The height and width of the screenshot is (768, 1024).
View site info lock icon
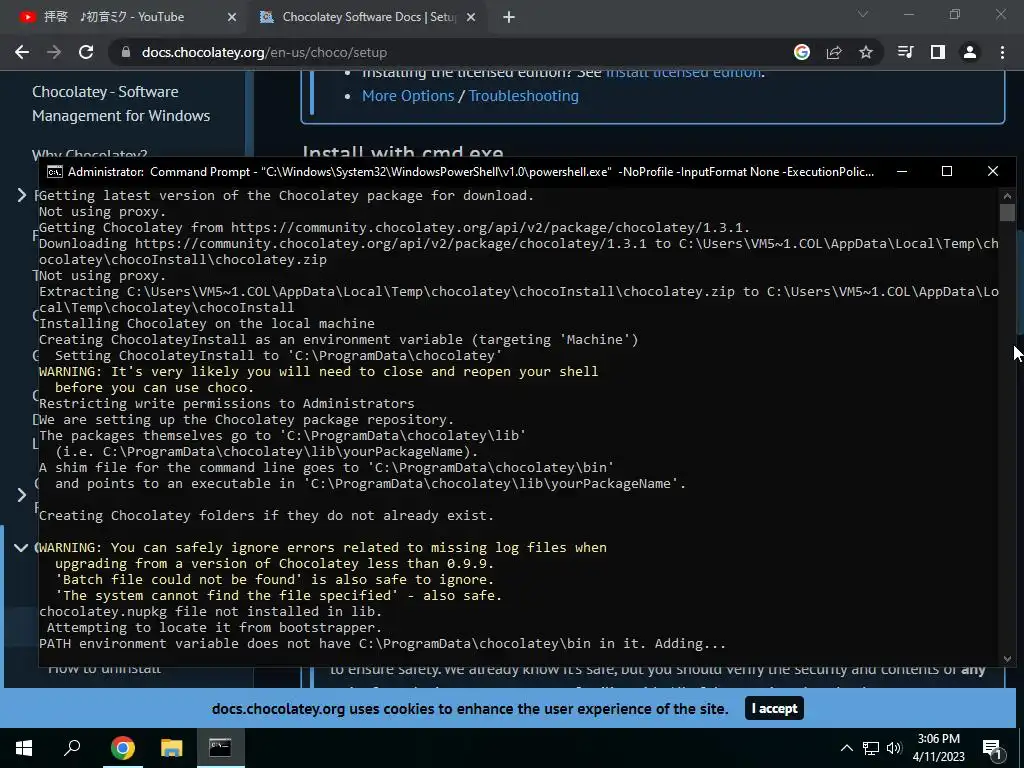point(126,52)
